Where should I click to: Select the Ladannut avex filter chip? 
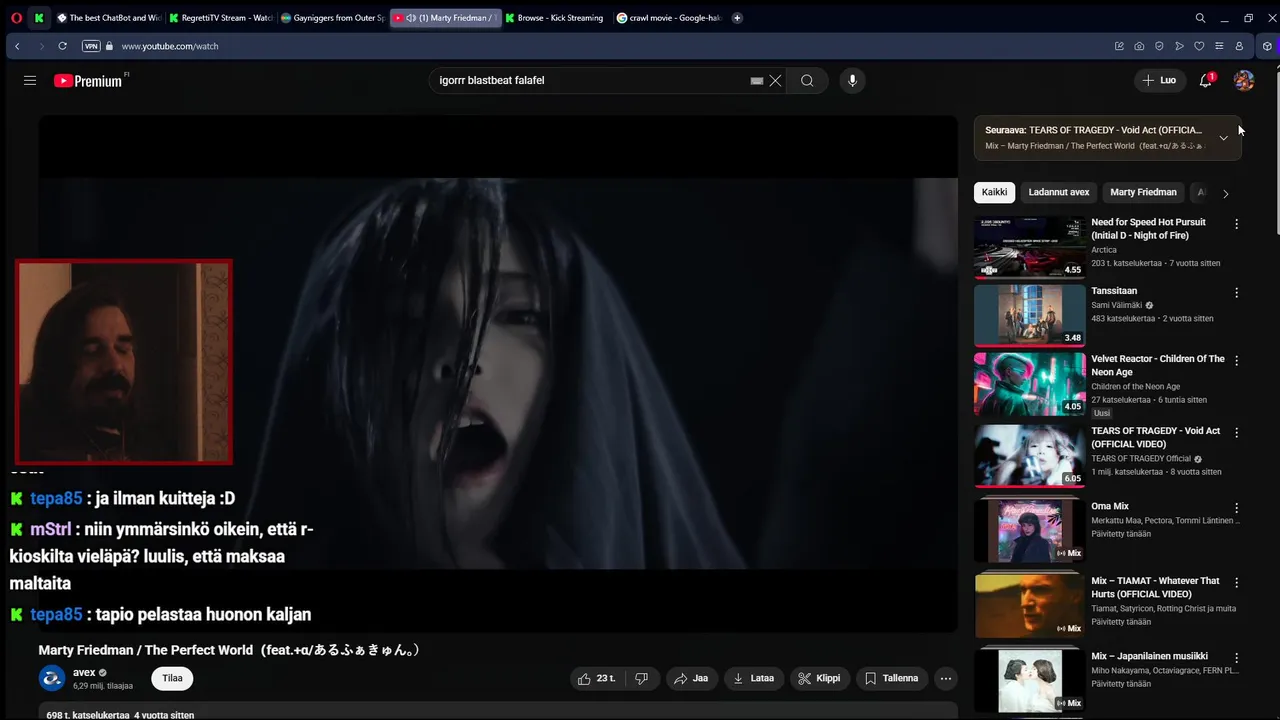point(1059,192)
